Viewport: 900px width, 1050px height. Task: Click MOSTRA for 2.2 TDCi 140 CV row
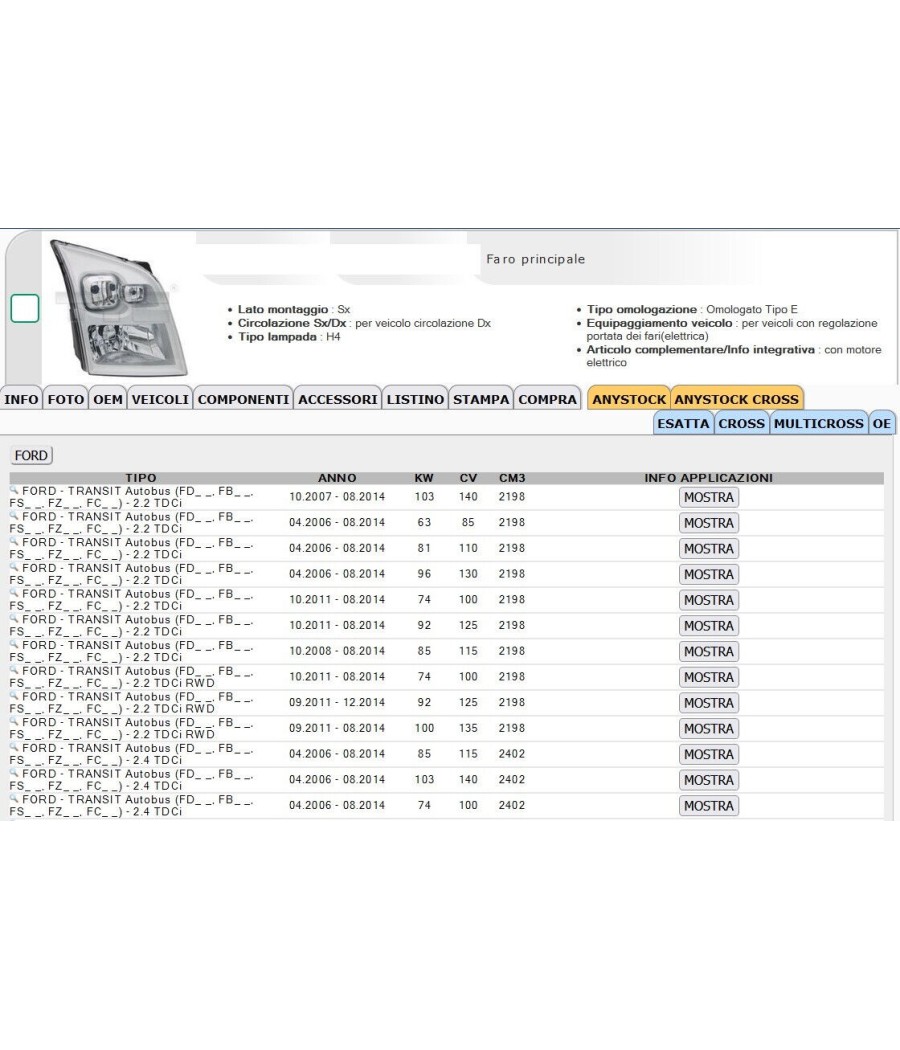[708, 498]
